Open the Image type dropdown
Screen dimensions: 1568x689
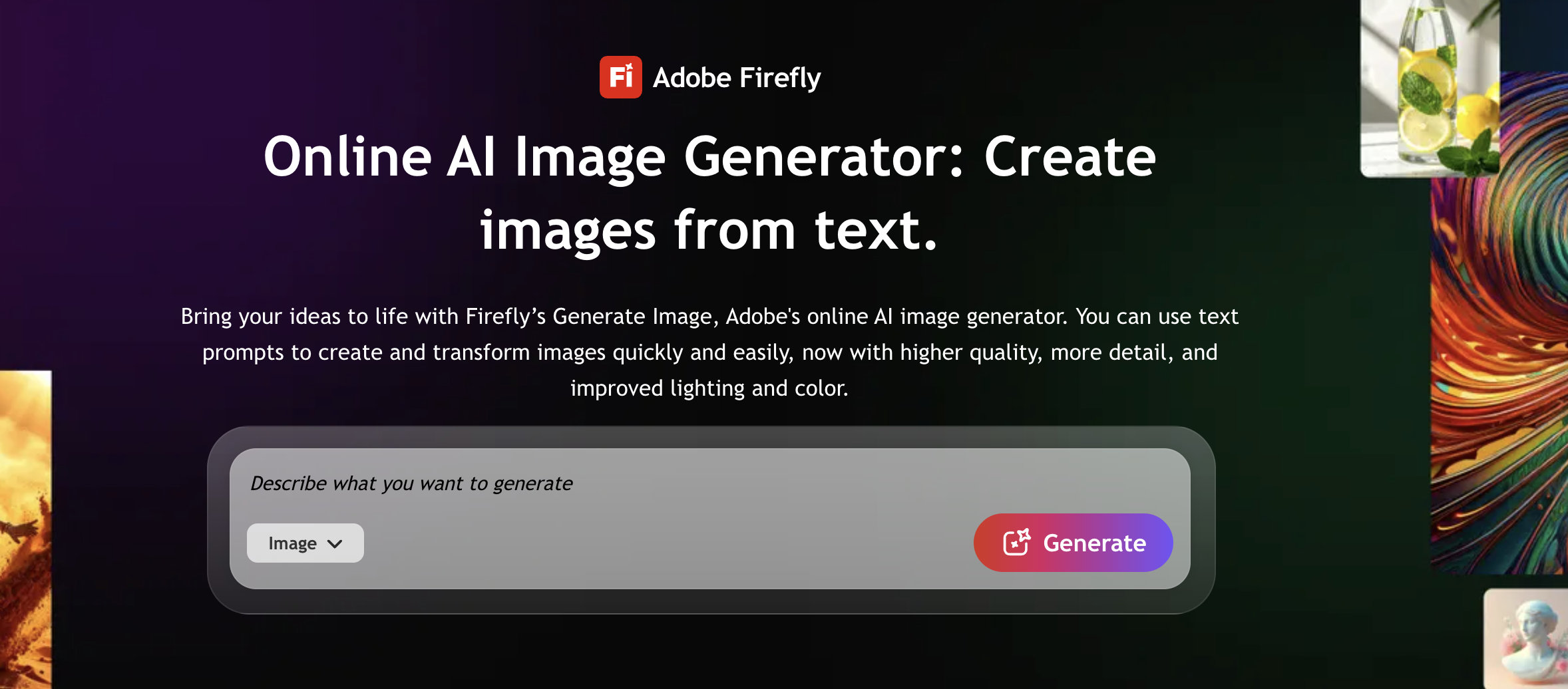[305, 543]
